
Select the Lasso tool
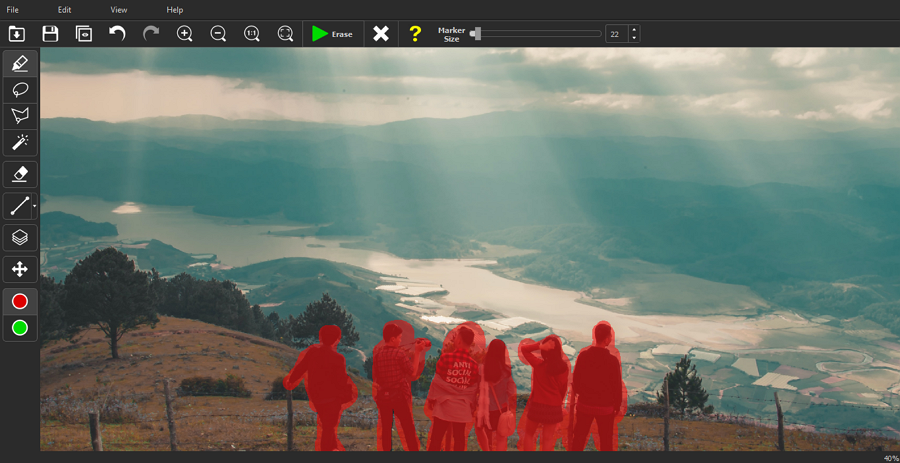point(20,90)
